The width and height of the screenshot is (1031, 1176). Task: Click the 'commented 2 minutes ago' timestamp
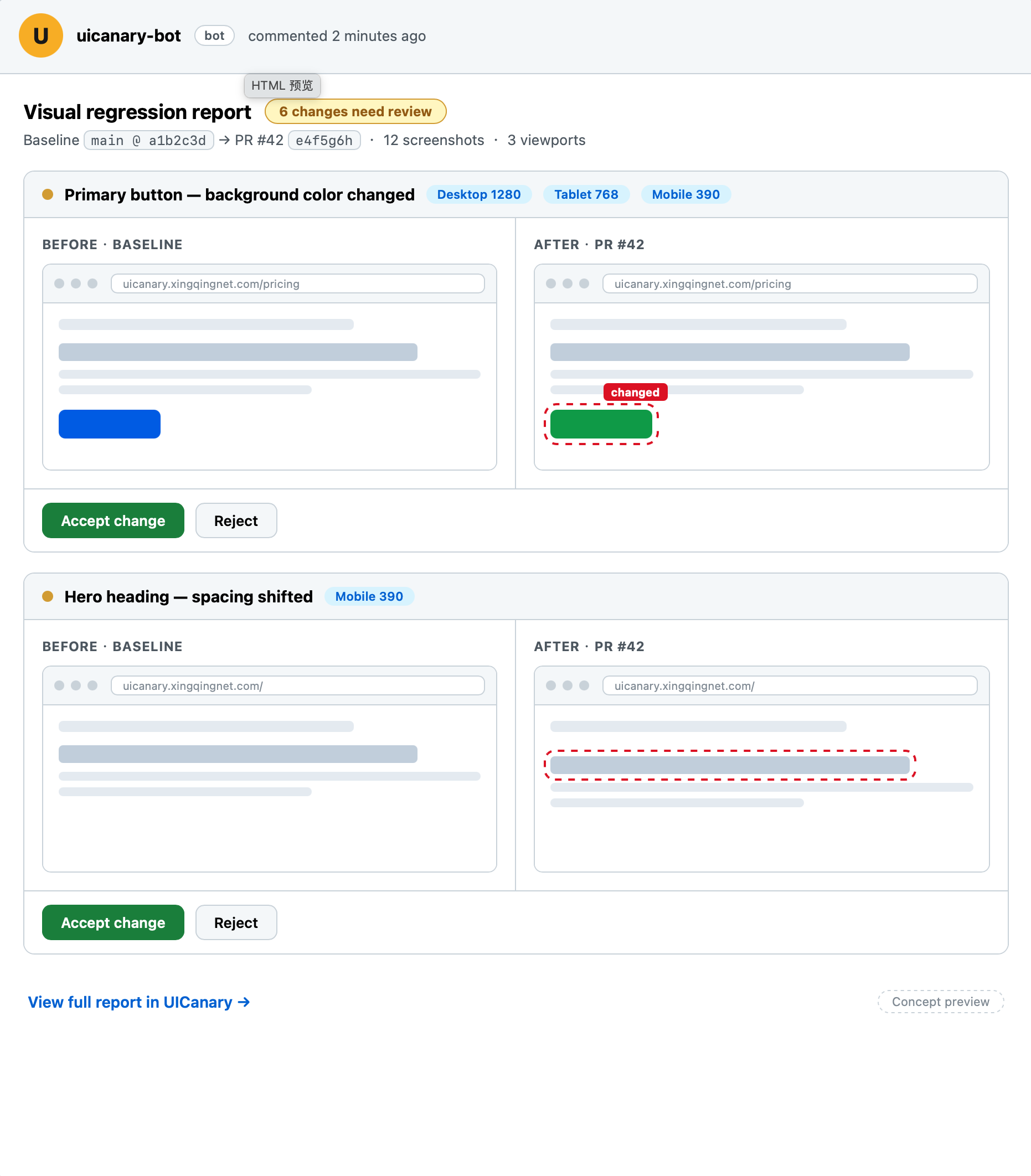coord(337,36)
